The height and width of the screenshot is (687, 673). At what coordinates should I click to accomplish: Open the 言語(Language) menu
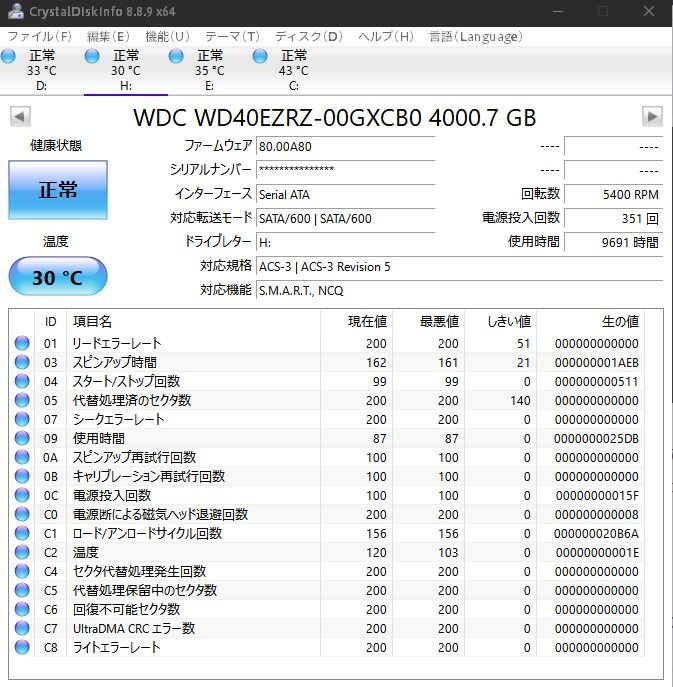coord(475,36)
